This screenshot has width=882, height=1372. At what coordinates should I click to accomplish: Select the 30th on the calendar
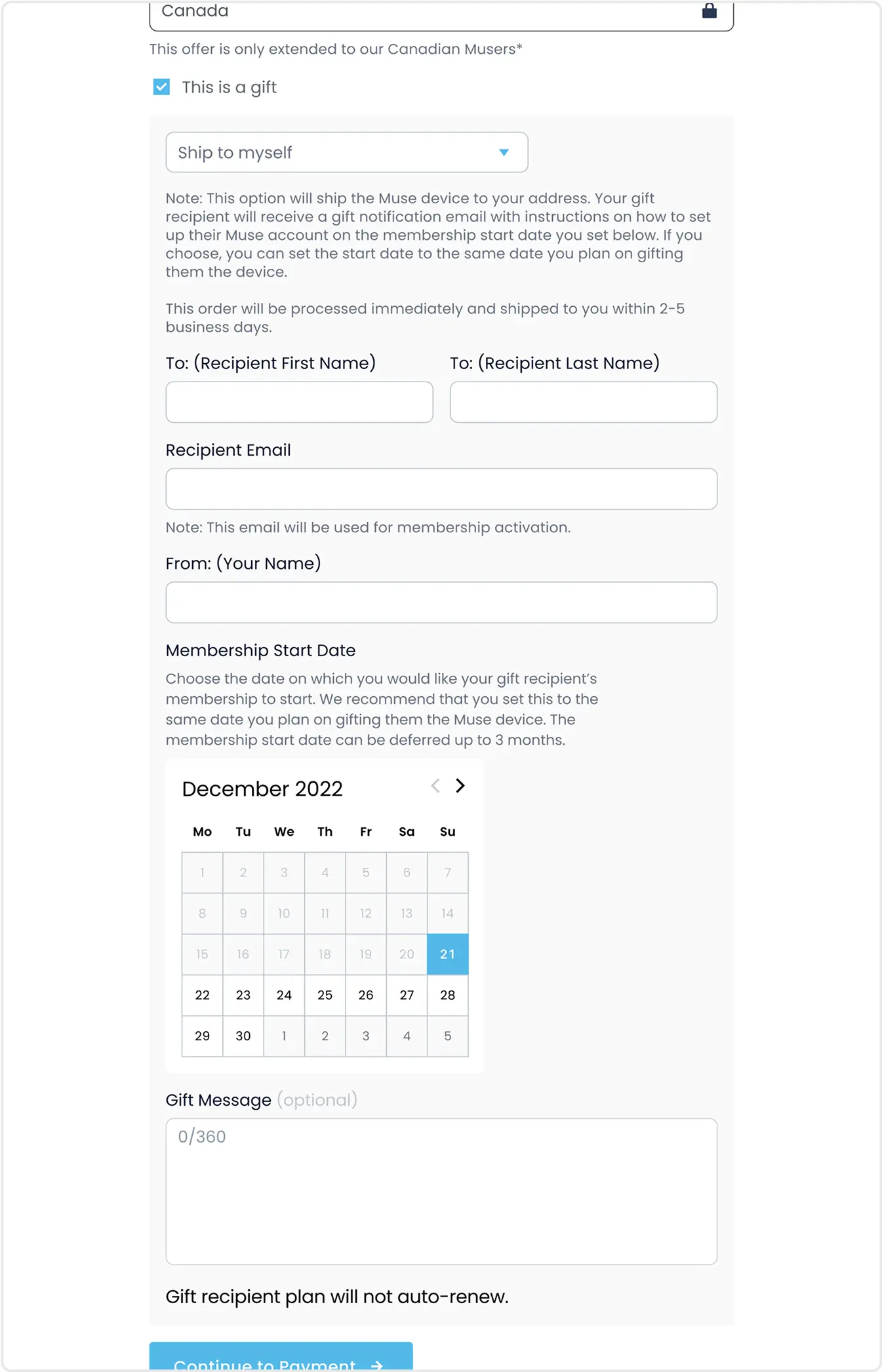tap(243, 1035)
